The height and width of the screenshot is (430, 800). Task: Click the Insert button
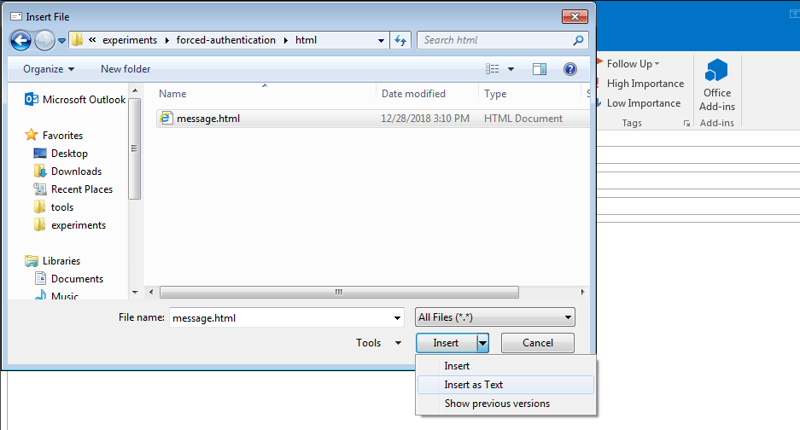coord(446,343)
